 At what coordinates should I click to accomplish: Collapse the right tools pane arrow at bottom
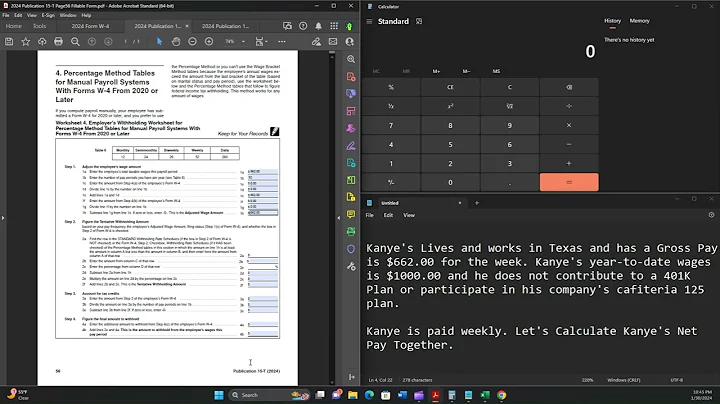tap(352, 377)
